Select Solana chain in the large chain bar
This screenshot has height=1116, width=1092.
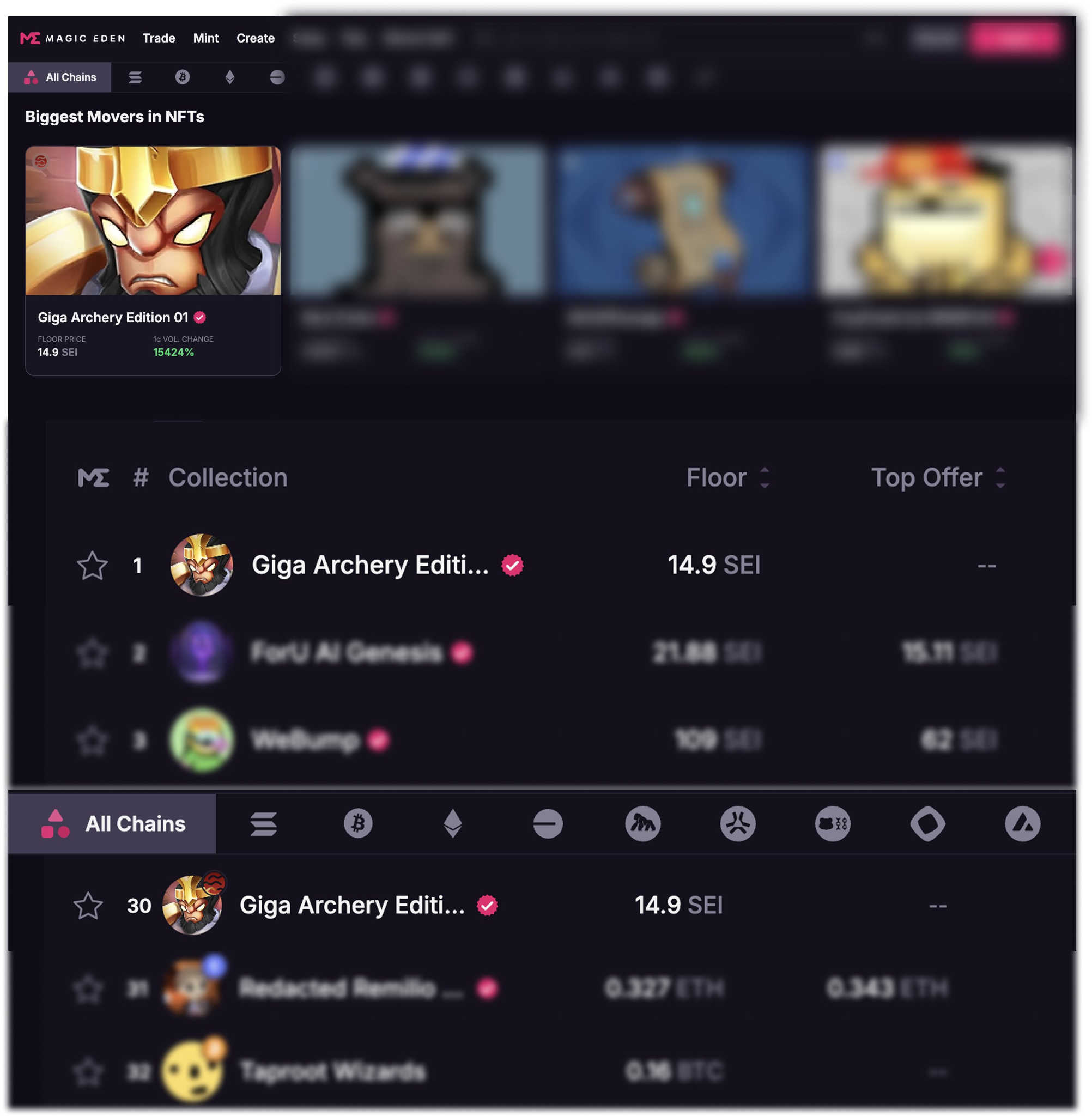[264, 824]
